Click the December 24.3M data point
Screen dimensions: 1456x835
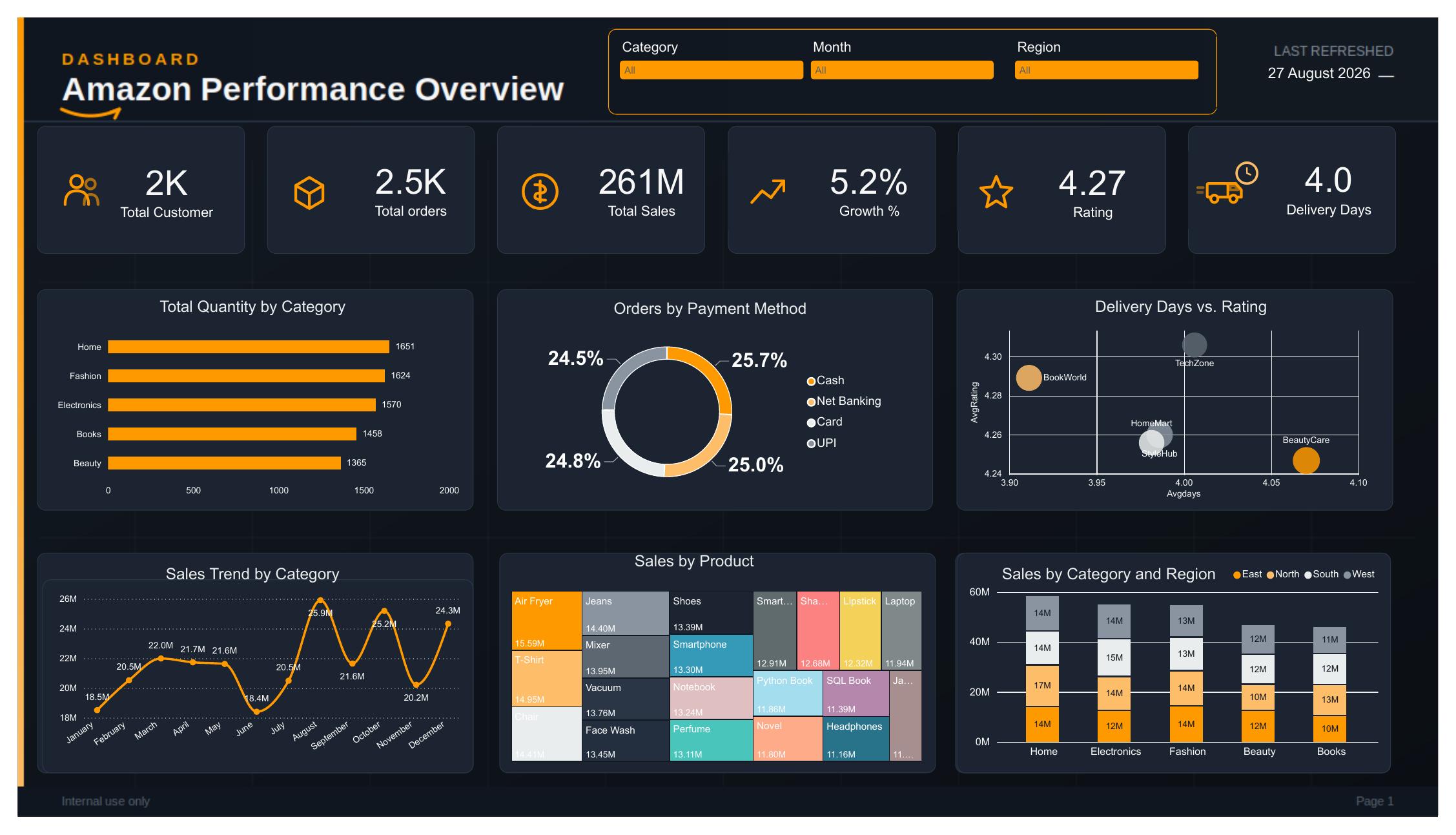coord(448,624)
